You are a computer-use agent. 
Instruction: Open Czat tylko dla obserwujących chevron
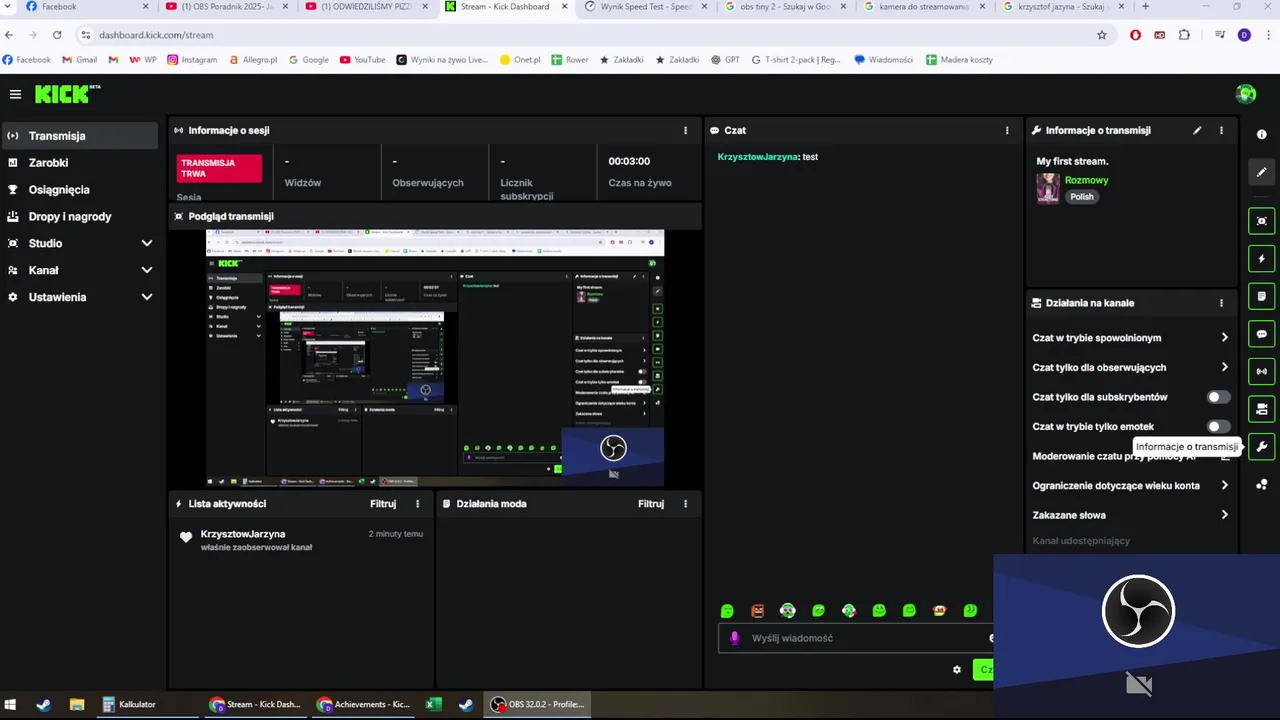(x=1224, y=367)
